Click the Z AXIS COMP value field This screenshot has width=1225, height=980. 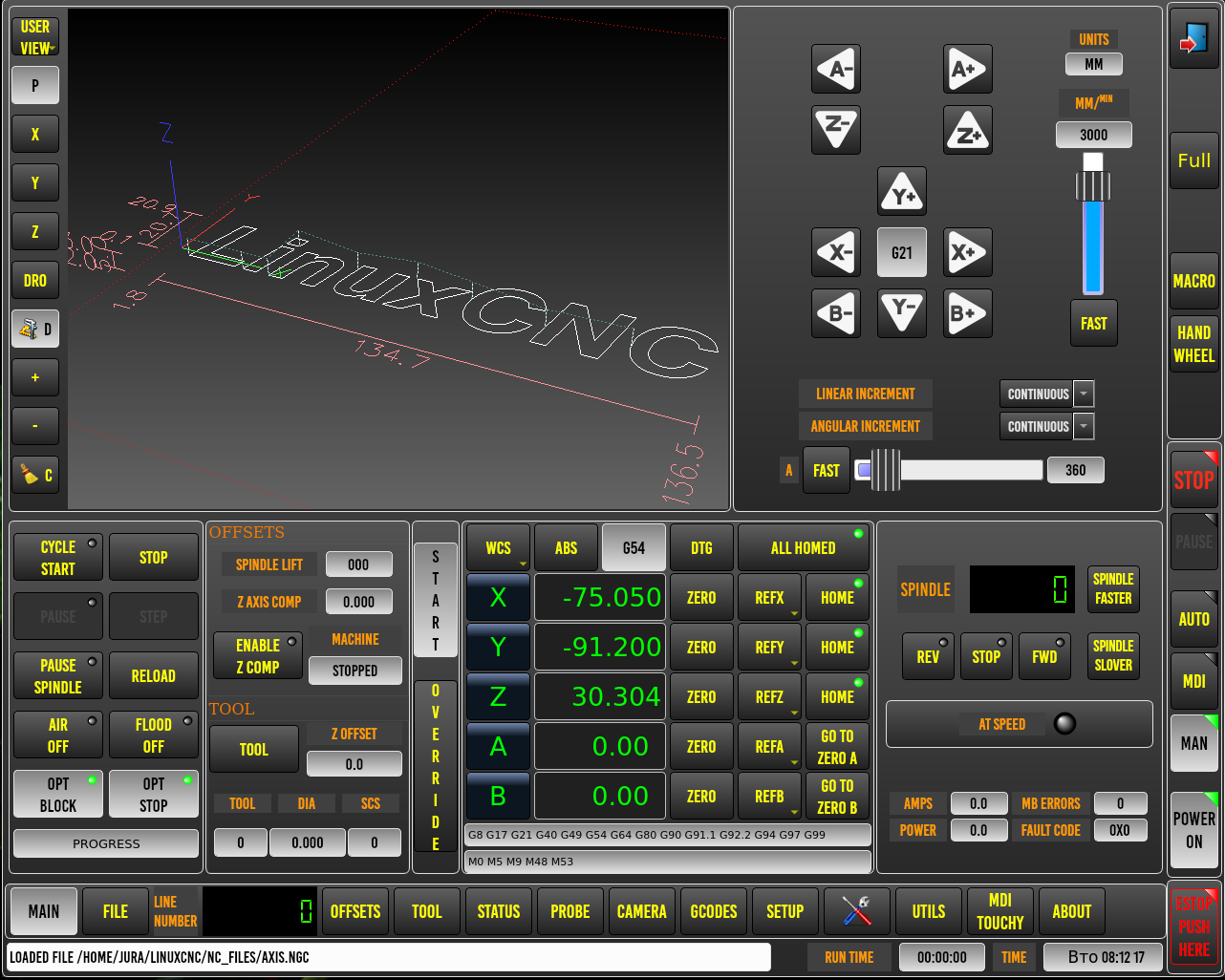pyautogui.click(x=358, y=602)
